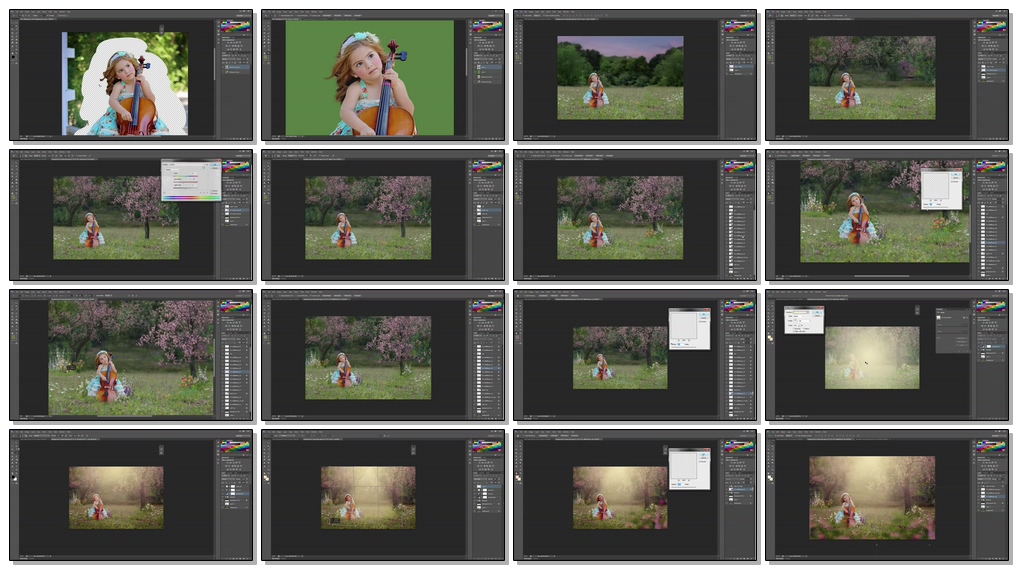Click the white preview box in the zoomed-in filter dialog
The height and width of the screenshot is (570, 1018).
936,187
